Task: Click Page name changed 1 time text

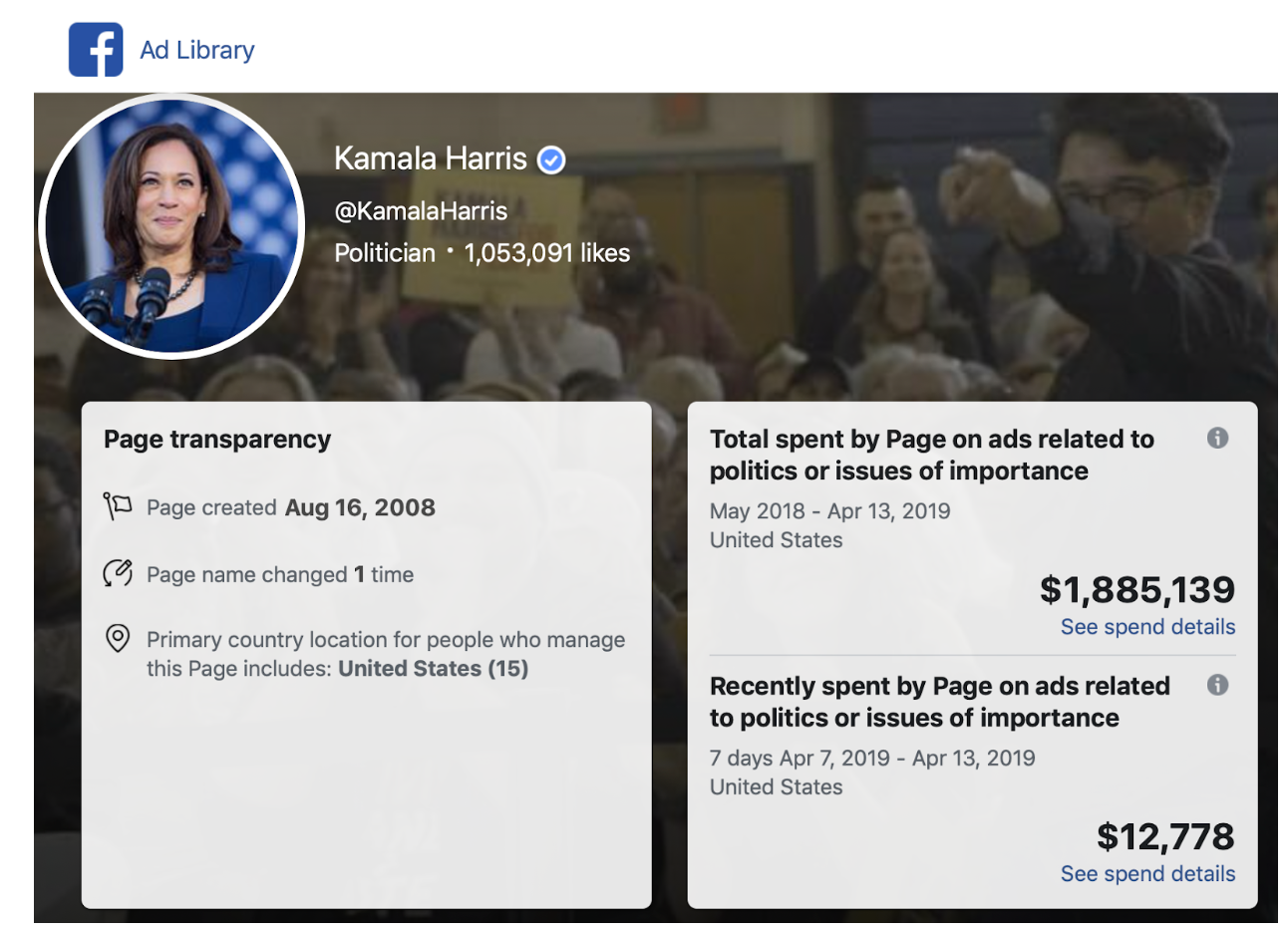Action: click(x=280, y=575)
